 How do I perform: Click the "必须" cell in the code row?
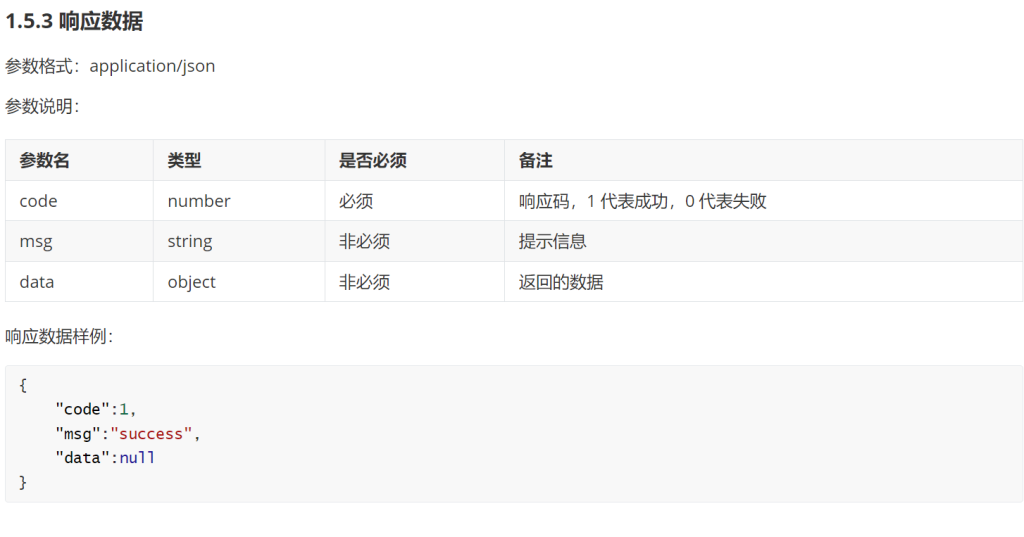click(356, 201)
